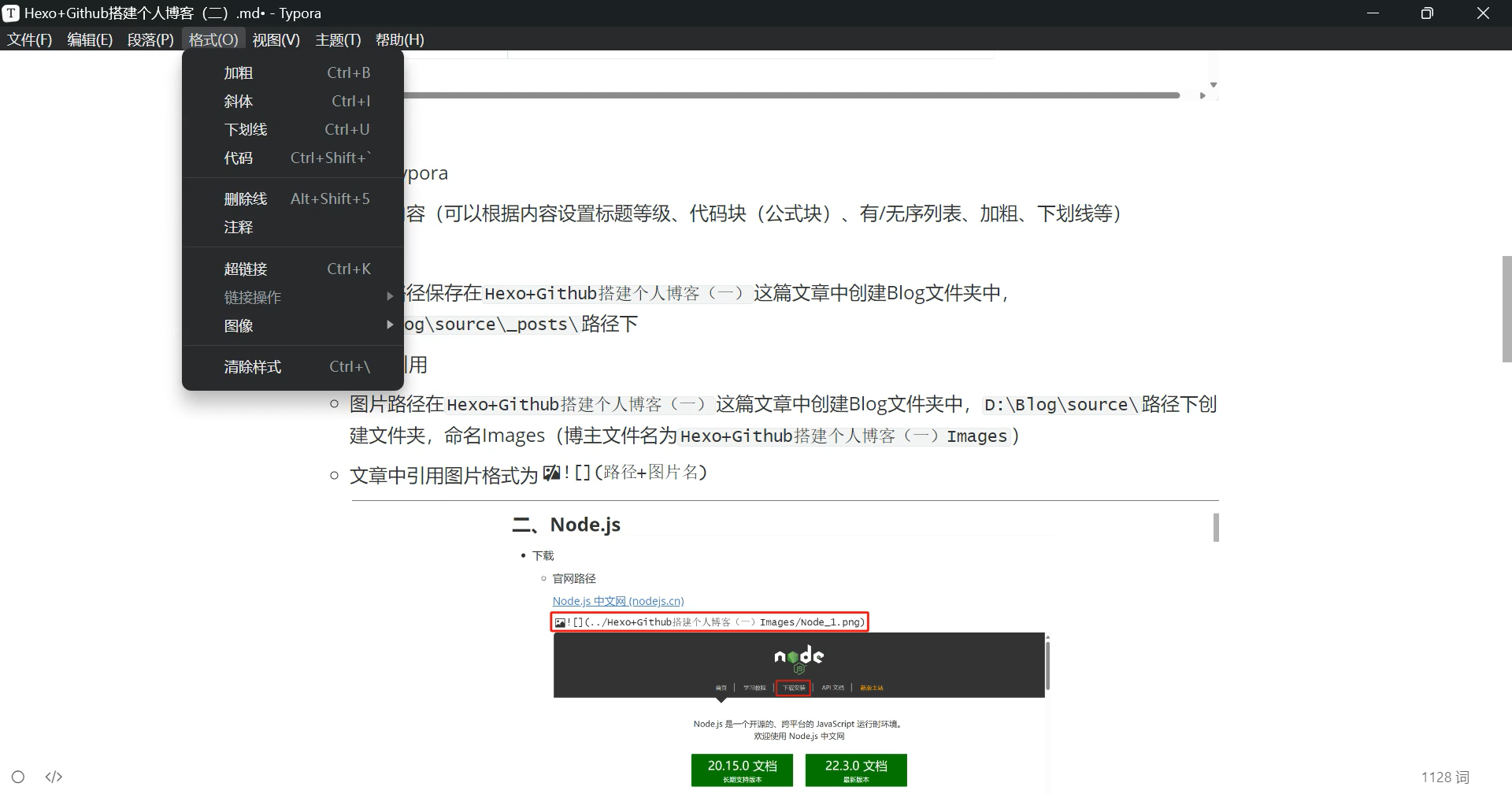Click 下载 bullet item in embedded image
Image resolution: width=1512 pixels, height=794 pixels.
(x=543, y=556)
